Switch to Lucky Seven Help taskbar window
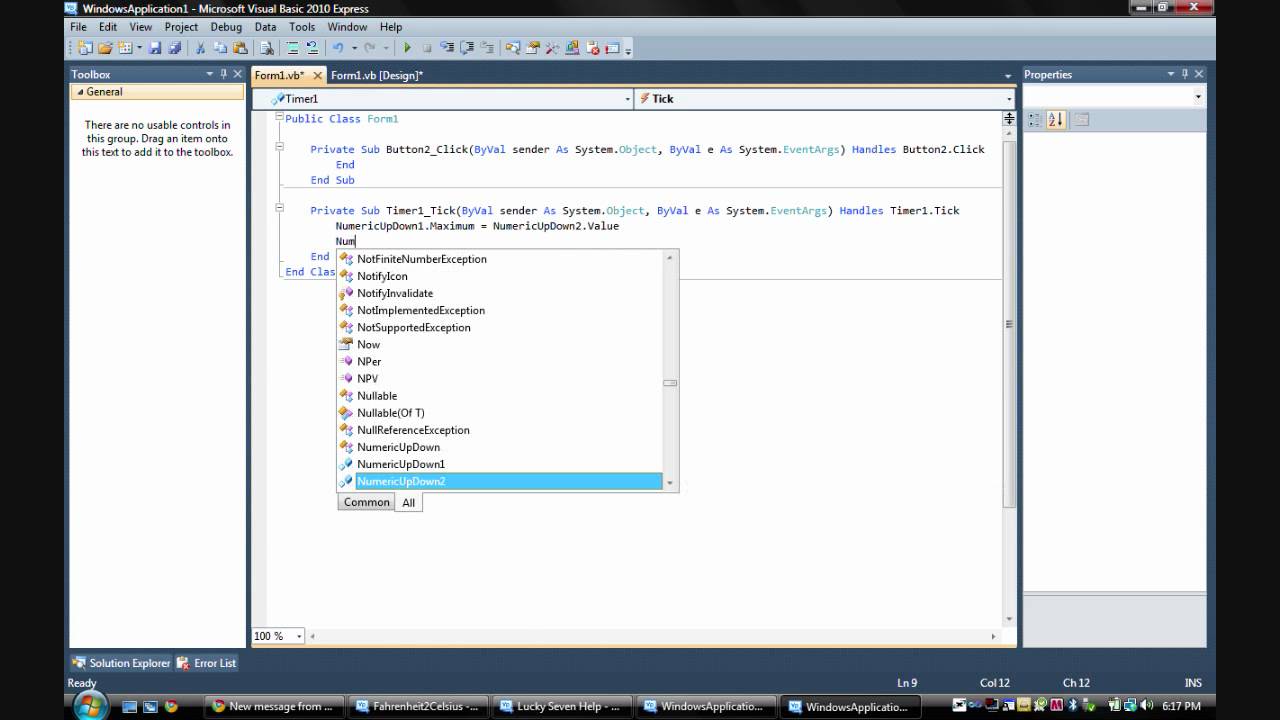Image resolution: width=1280 pixels, height=720 pixels. coord(562,706)
